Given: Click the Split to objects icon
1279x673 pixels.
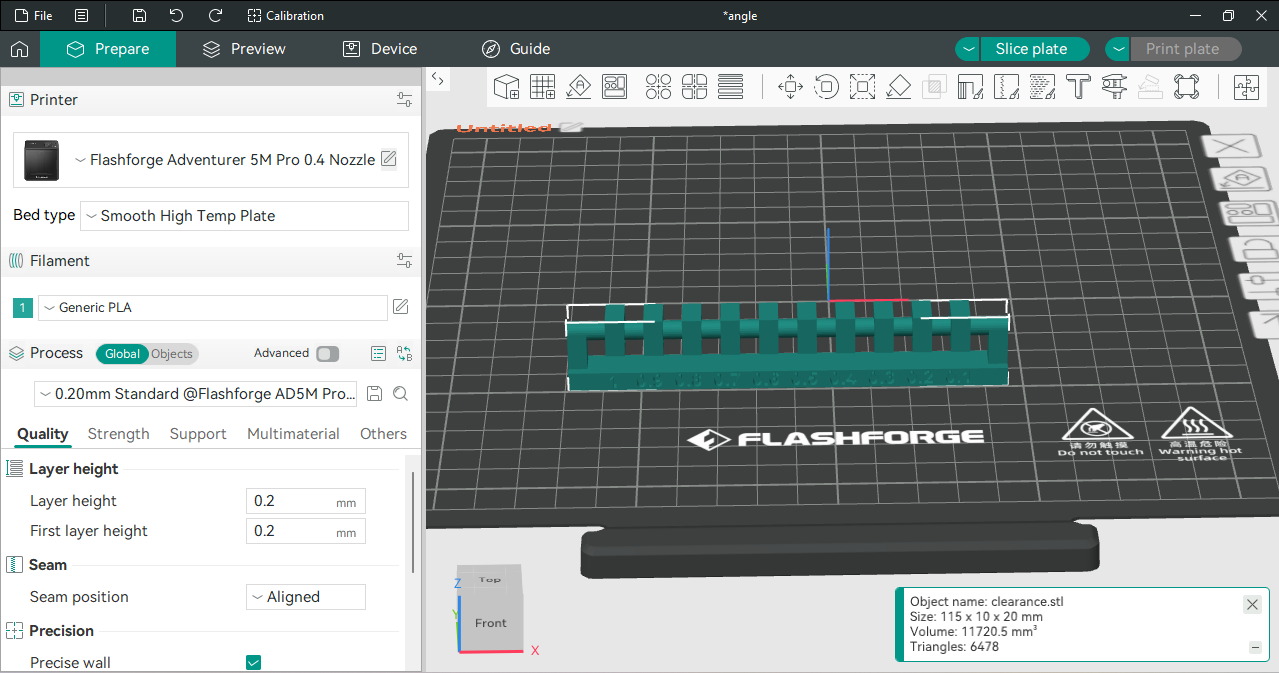Looking at the screenshot, I should click(x=659, y=87).
